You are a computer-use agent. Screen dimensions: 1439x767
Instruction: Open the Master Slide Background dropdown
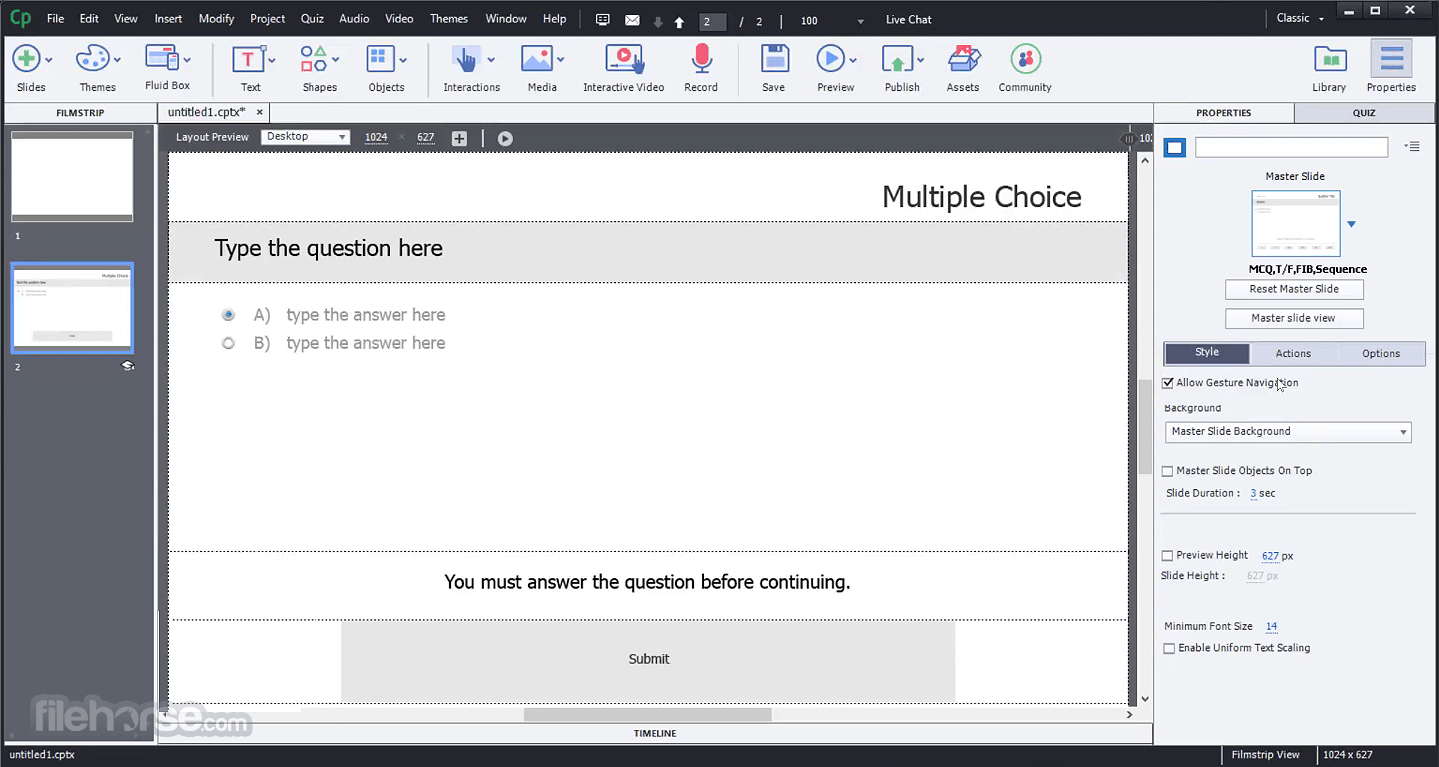tap(1288, 432)
